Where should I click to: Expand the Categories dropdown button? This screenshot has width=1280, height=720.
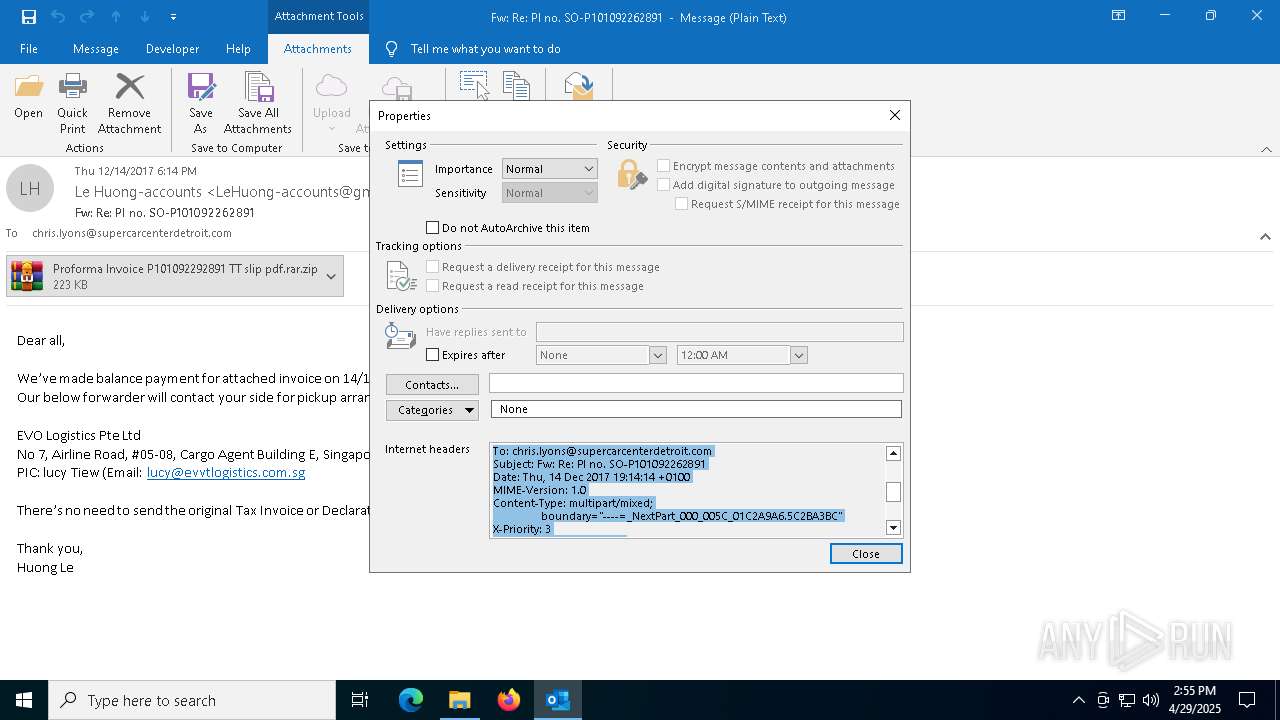(x=432, y=410)
